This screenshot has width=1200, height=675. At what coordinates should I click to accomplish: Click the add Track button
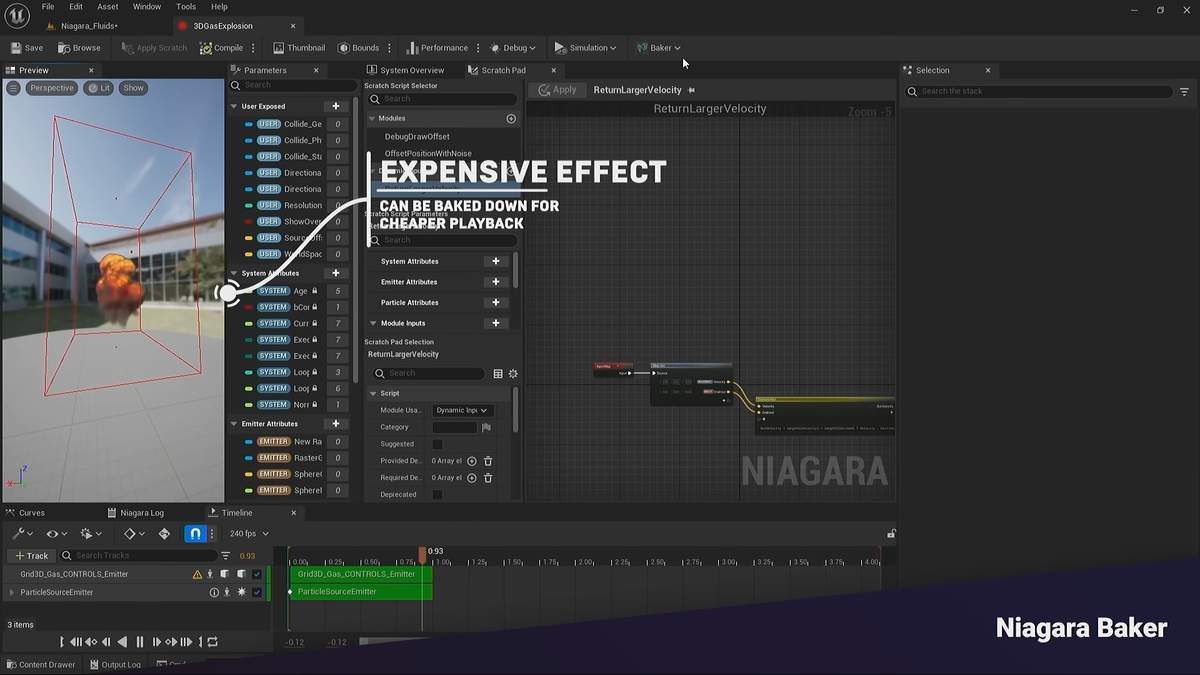coord(31,556)
